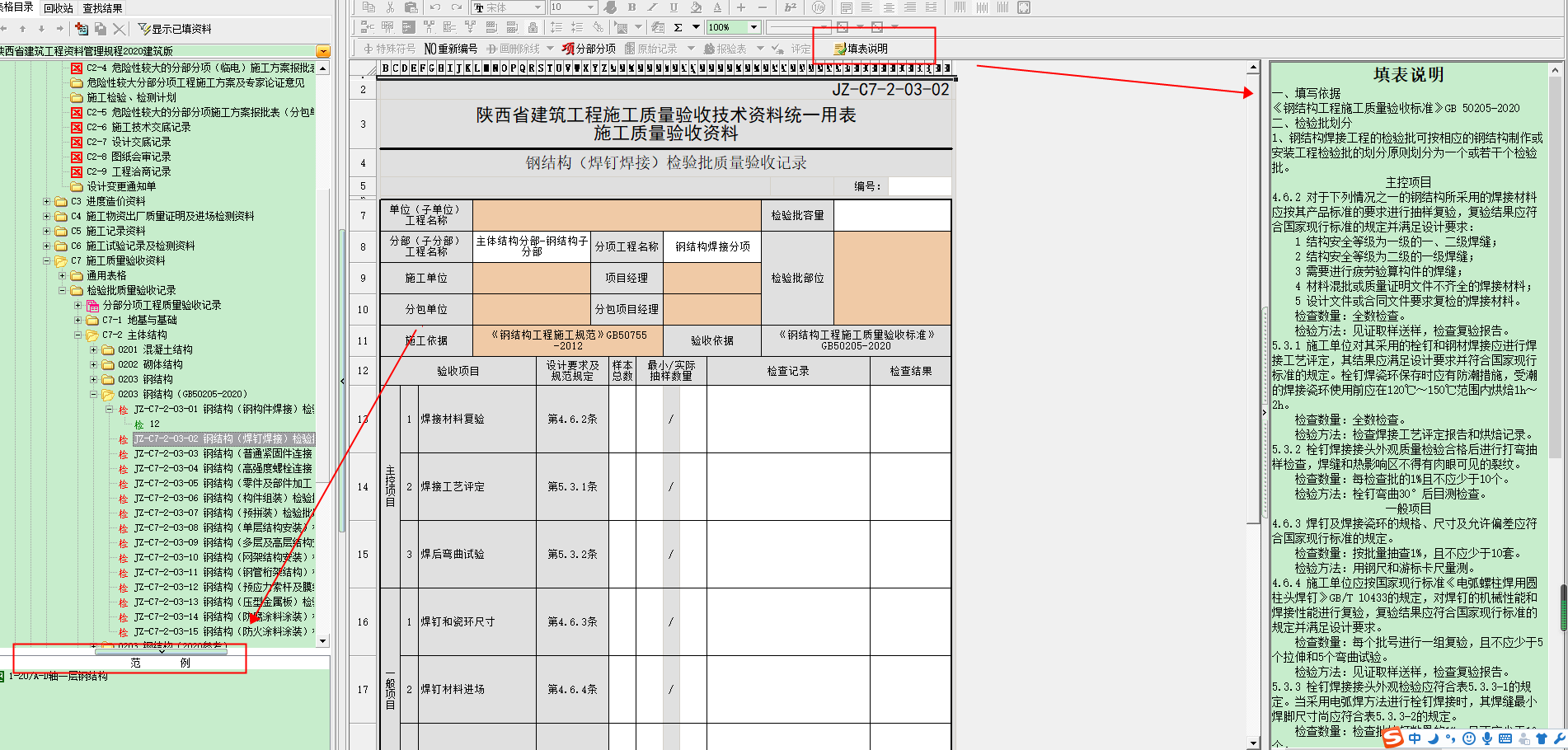The image size is (1568, 750).
Task: Click the Sigma sum icon
Action: pyautogui.click(x=678, y=27)
